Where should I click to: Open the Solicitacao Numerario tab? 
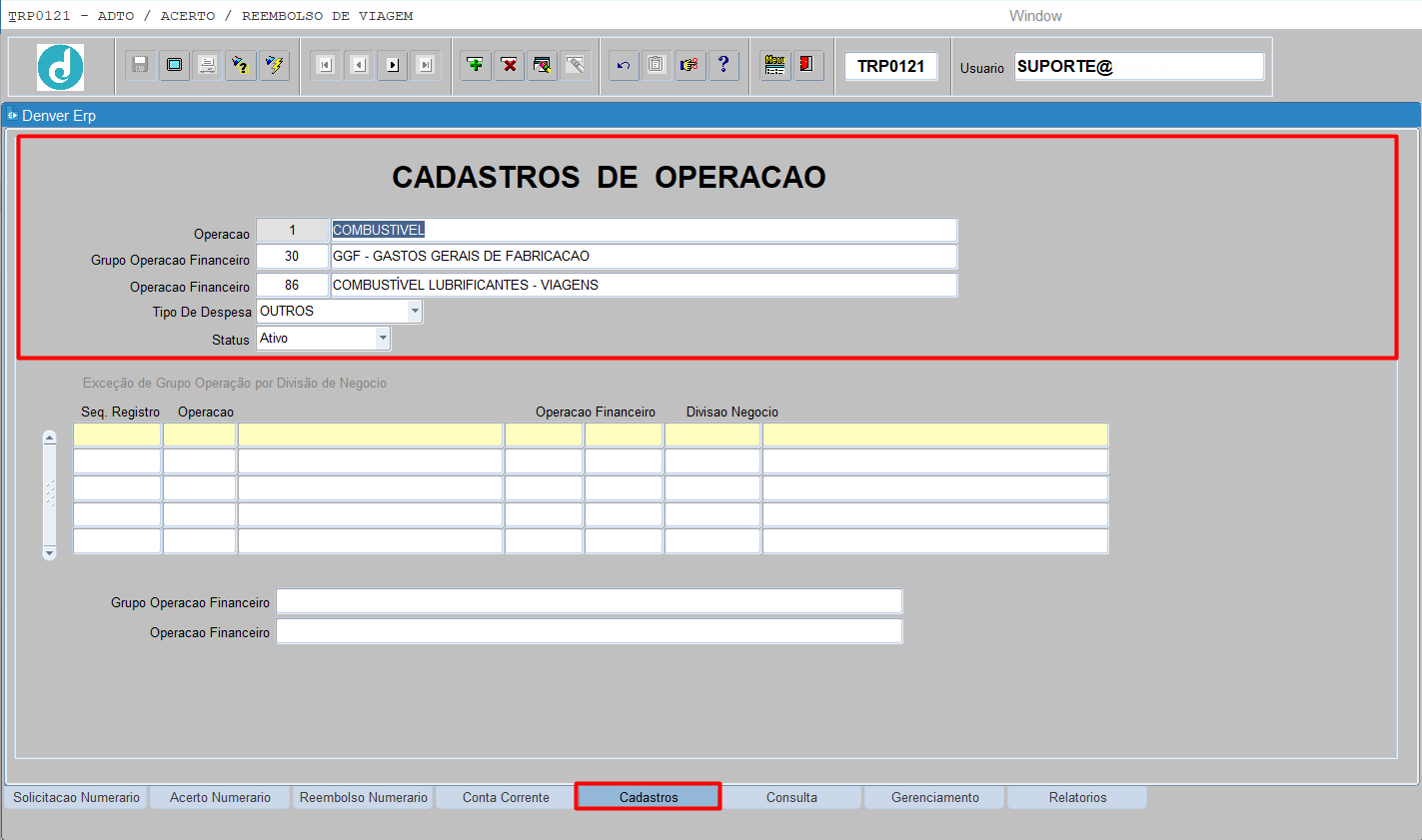[x=77, y=797]
